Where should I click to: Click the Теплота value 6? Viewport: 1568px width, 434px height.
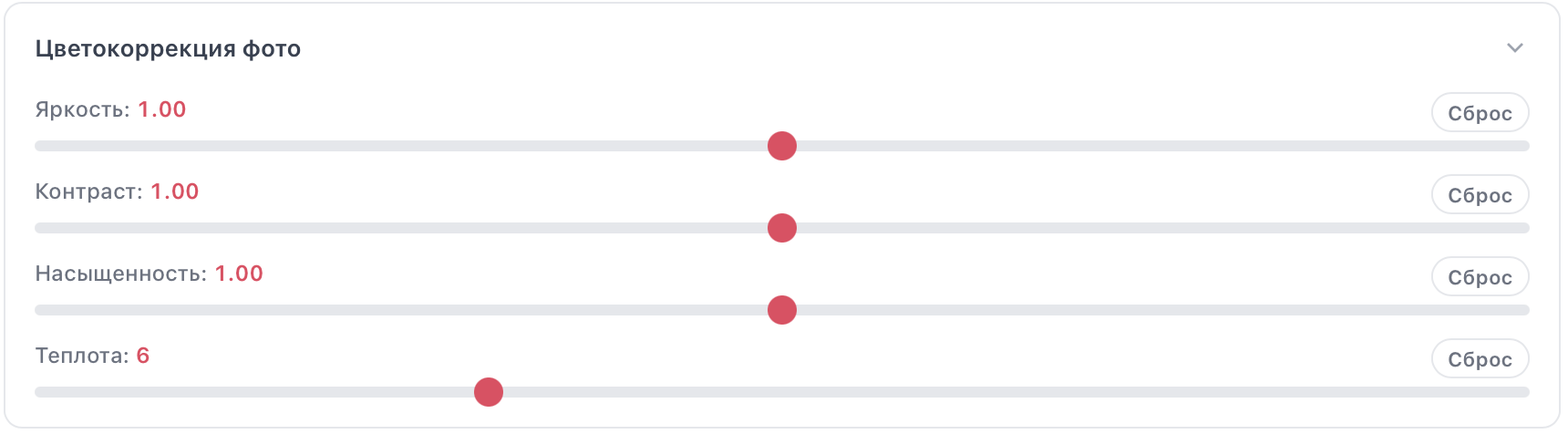(143, 356)
